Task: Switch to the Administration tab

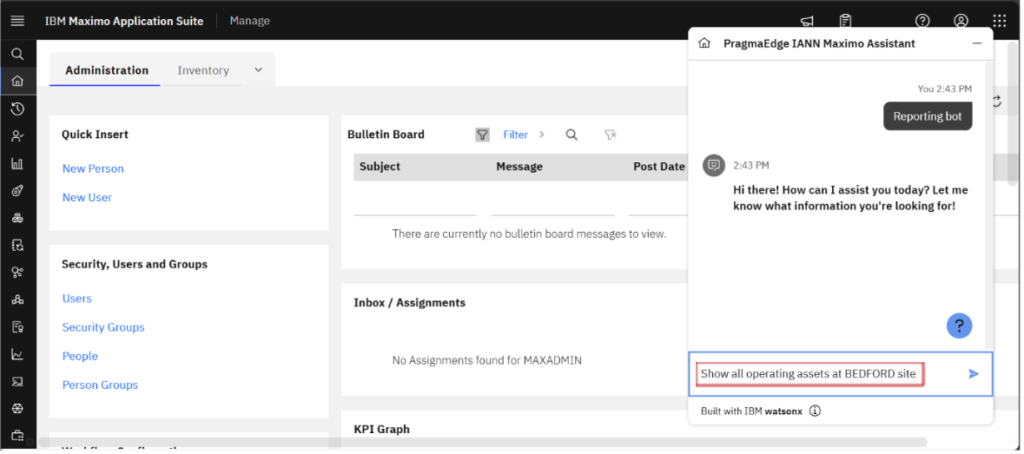Action: click(106, 71)
